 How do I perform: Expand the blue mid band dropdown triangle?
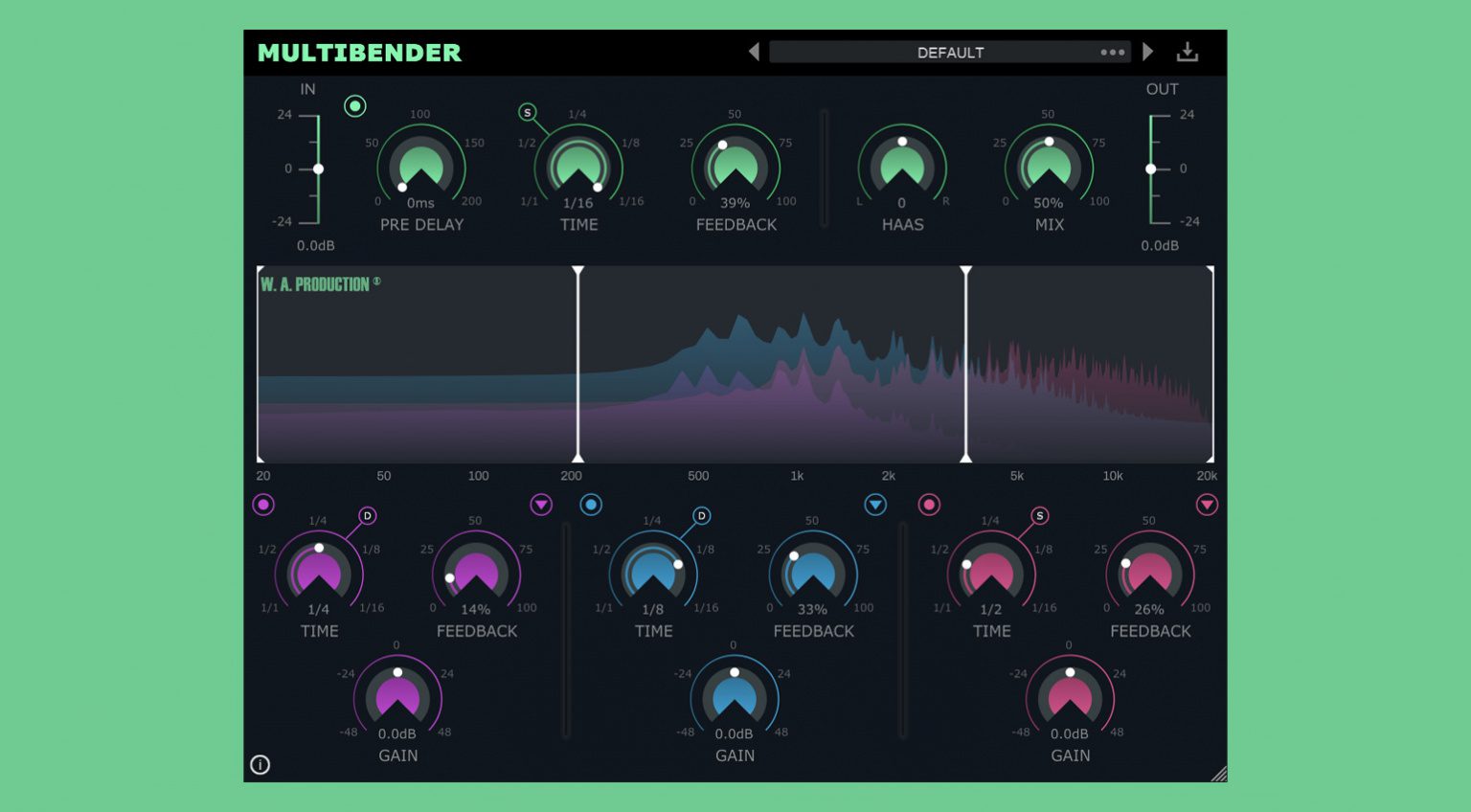pos(875,505)
